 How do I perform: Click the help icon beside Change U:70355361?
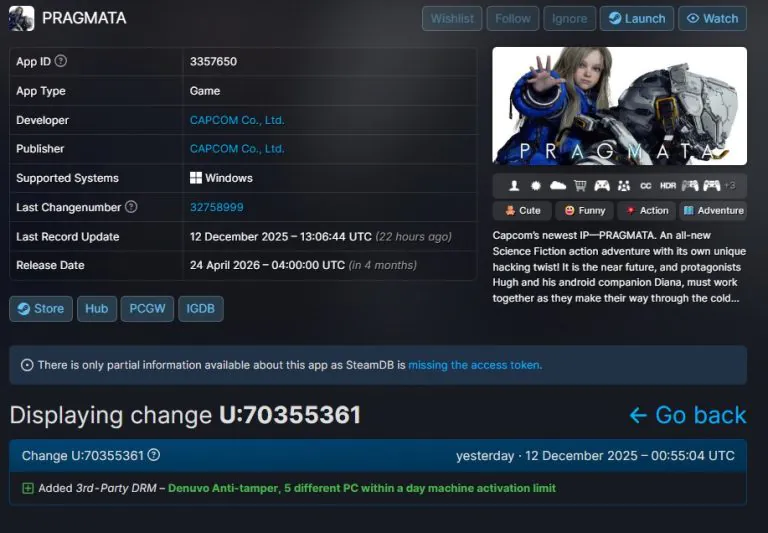(154, 456)
